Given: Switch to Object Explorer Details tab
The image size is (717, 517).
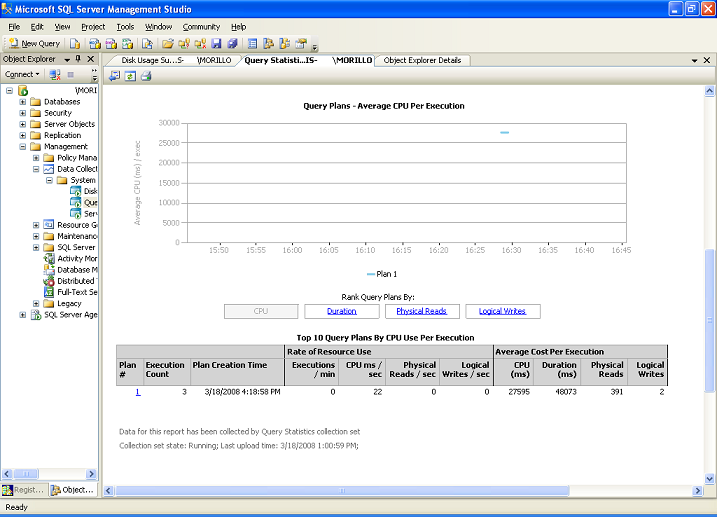Looking at the screenshot, I should click(x=422, y=60).
